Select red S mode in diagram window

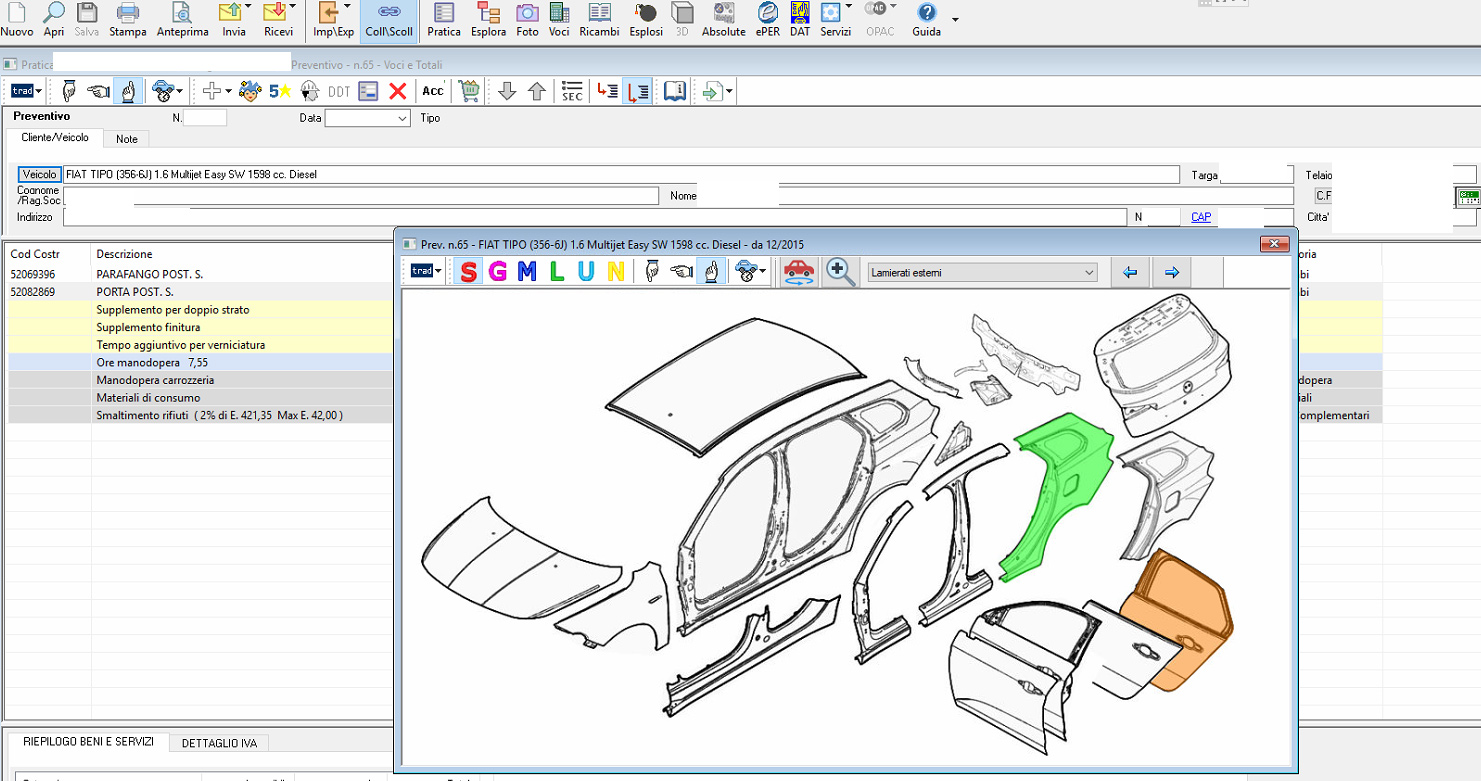[x=468, y=272]
